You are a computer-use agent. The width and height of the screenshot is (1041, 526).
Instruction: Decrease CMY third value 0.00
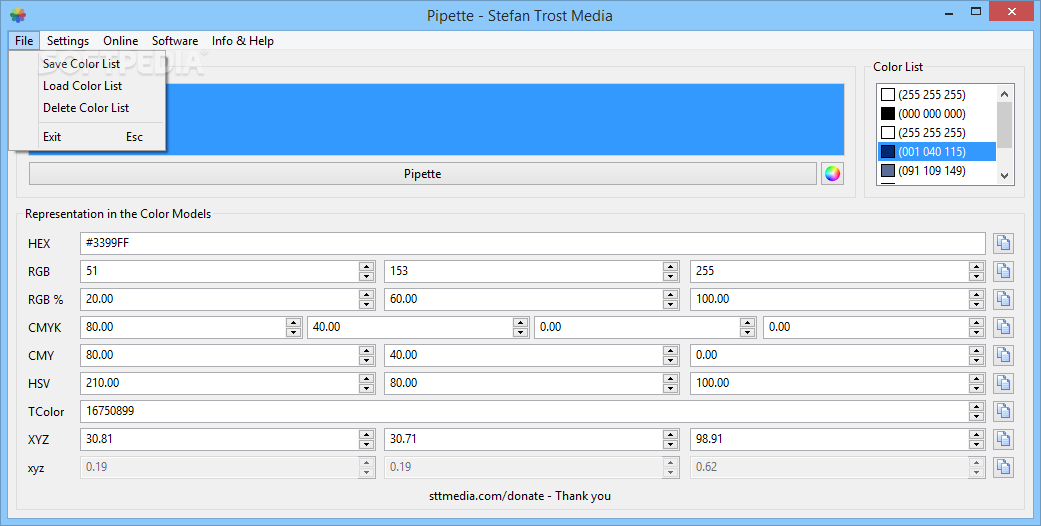[x=976, y=360]
